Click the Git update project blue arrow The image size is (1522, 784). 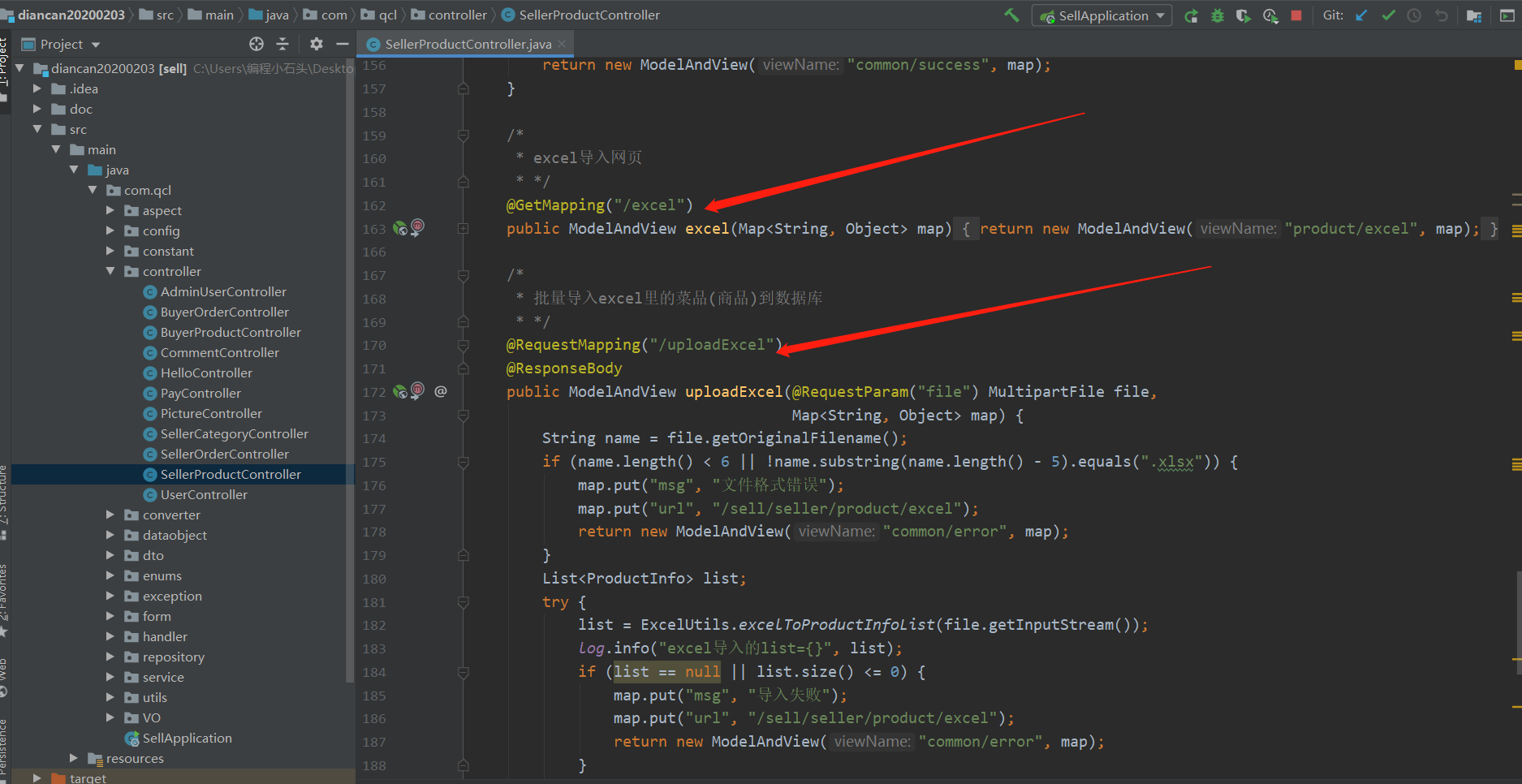1361,15
